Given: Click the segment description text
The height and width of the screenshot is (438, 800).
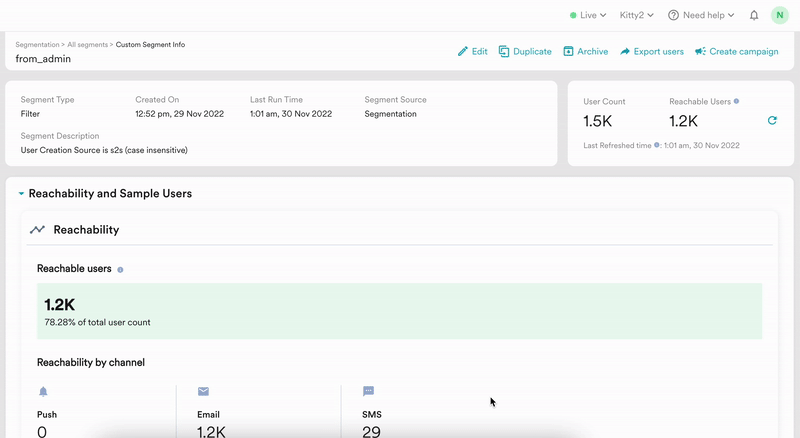Looking at the screenshot, I should pos(104,150).
